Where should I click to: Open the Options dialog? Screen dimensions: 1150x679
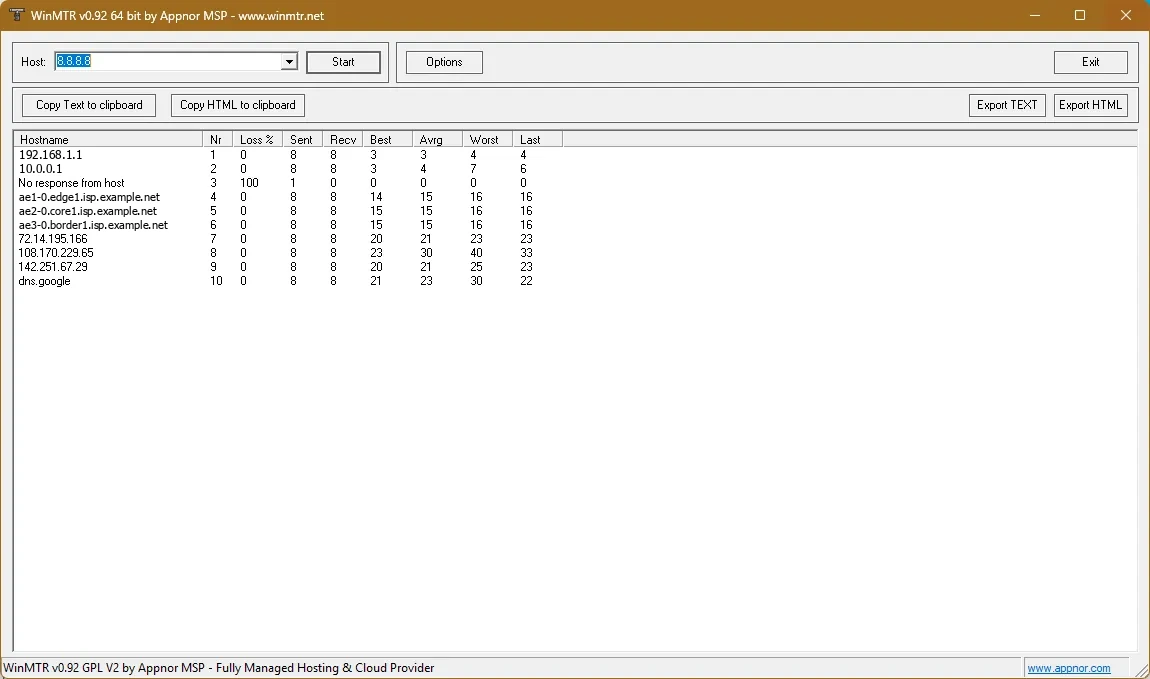point(444,62)
